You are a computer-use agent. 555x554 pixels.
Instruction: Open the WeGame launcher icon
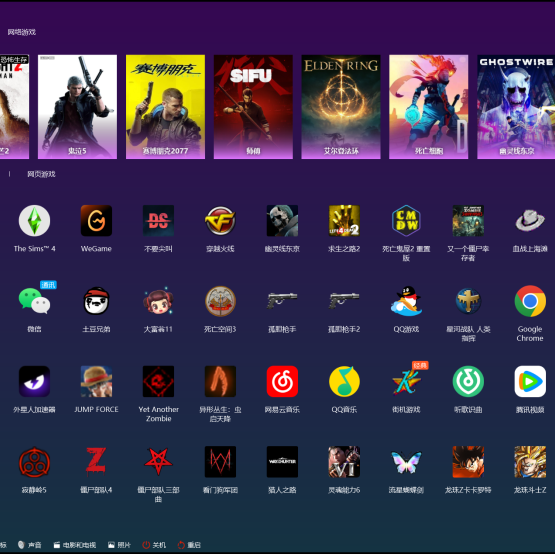coord(96,221)
